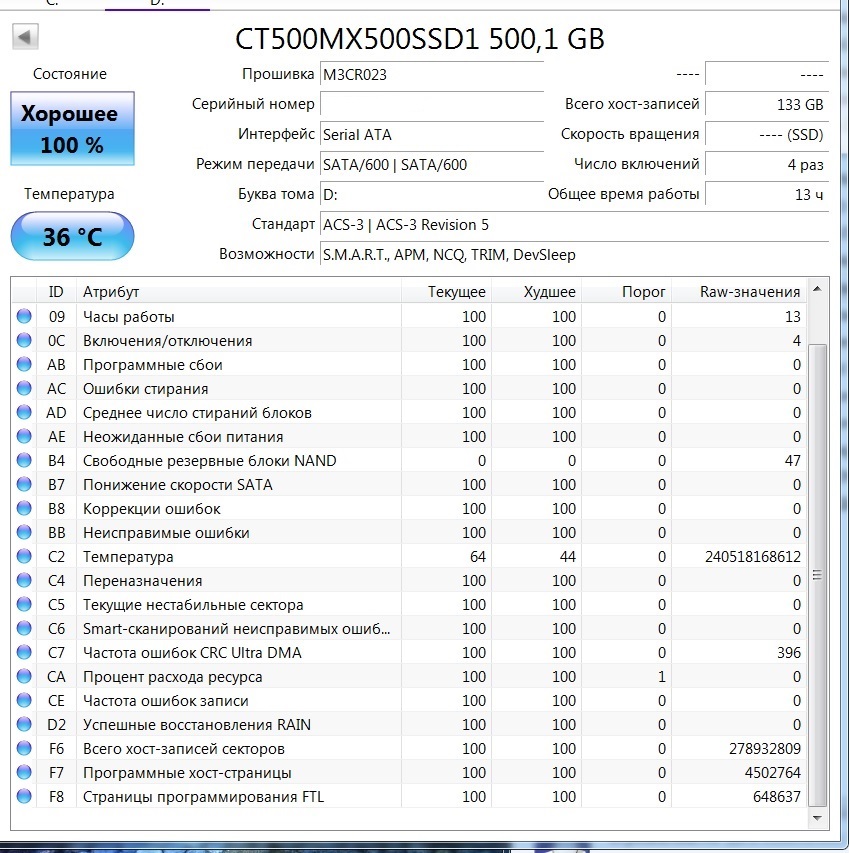Screen dimensions: 849x853
Task: Click the status dot of row CE
Action: [x=24, y=700]
